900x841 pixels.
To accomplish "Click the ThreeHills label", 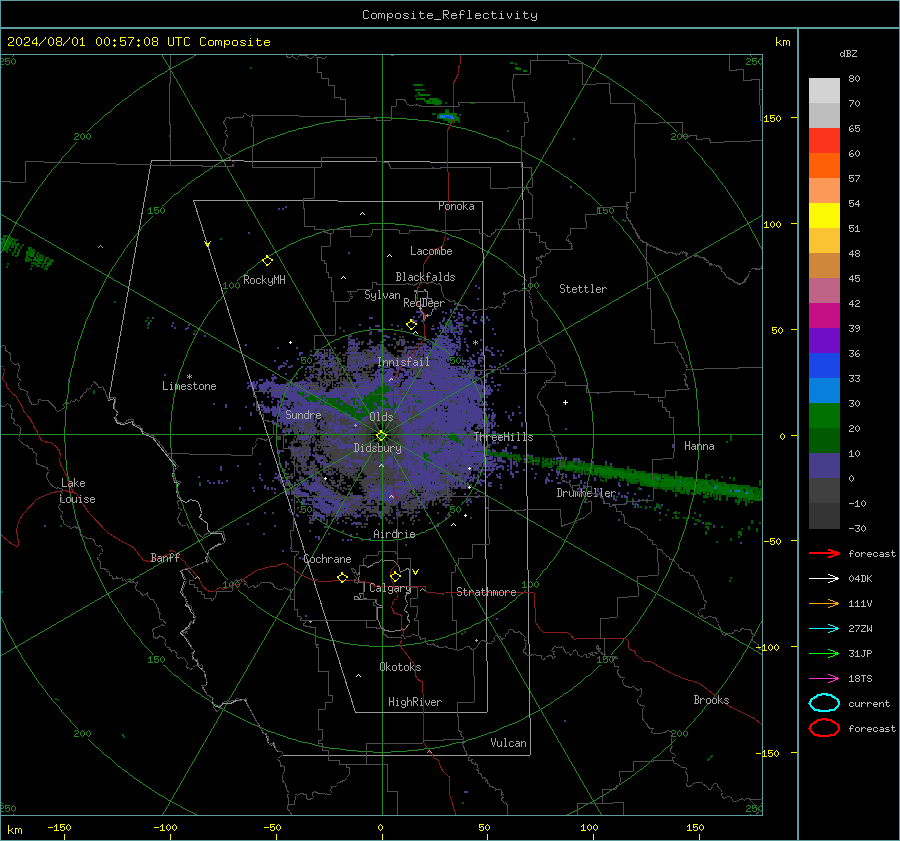I will pos(503,437).
